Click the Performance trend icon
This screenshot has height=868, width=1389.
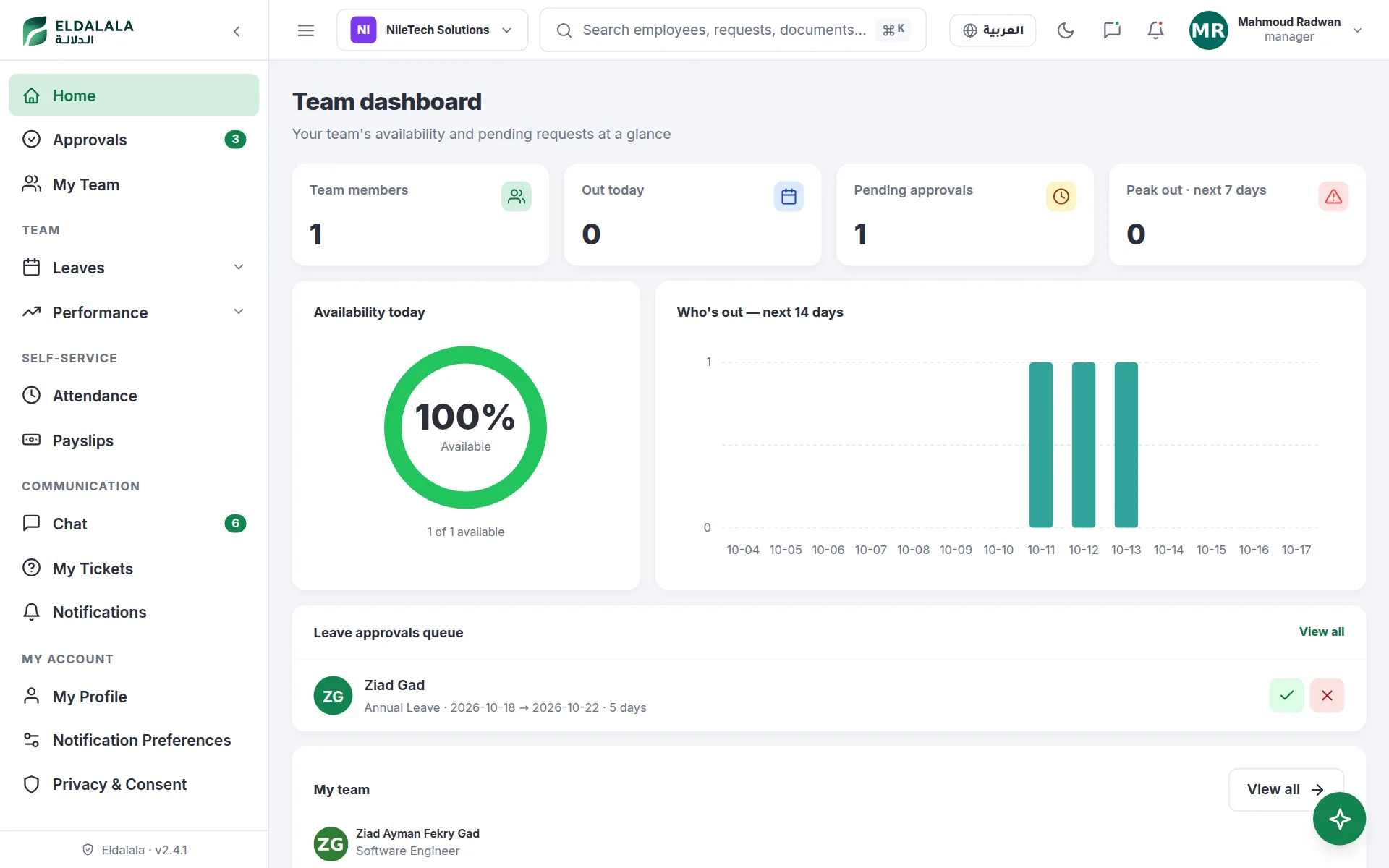point(31,312)
